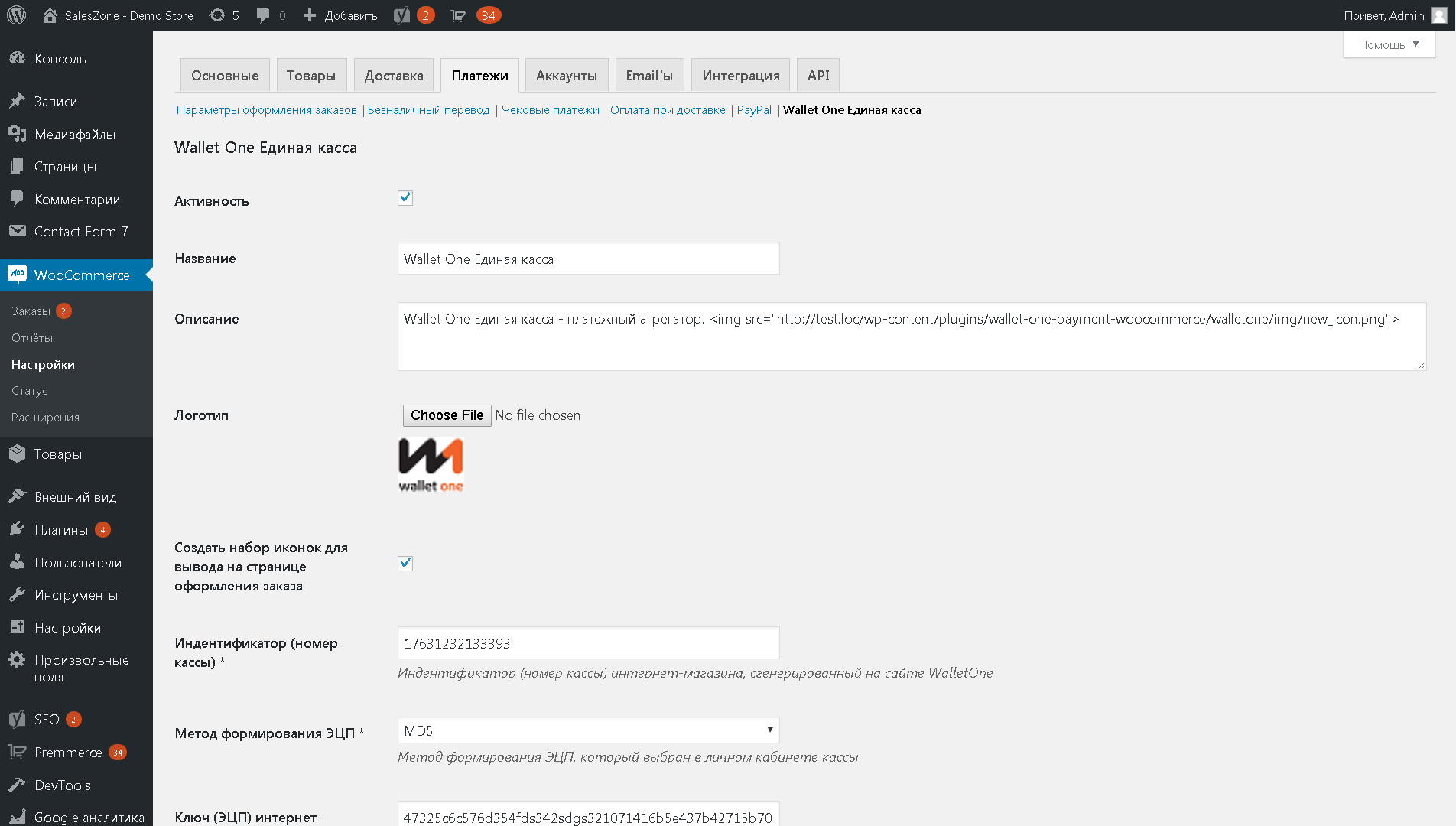Viewport: 1456px width, 826px height.
Task: Open Premmerce cart icon in sidebar
Action: tap(17, 752)
